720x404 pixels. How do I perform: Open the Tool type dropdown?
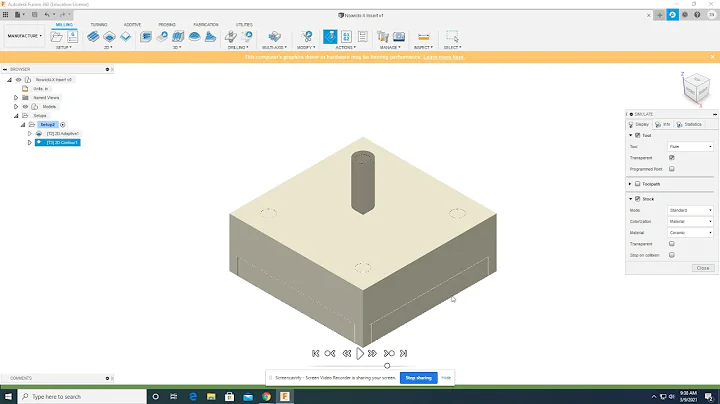tap(690, 146)
